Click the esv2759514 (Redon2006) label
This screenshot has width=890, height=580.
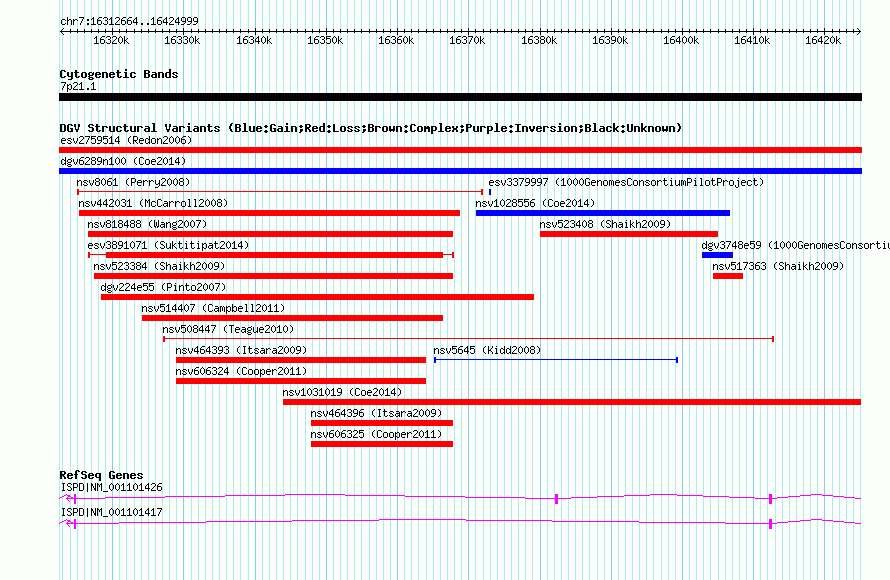coord(126,140)
